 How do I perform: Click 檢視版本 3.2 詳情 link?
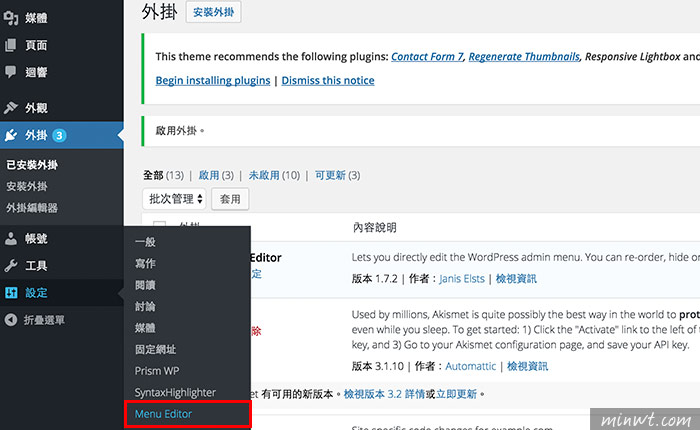click(x=384, y=394)
